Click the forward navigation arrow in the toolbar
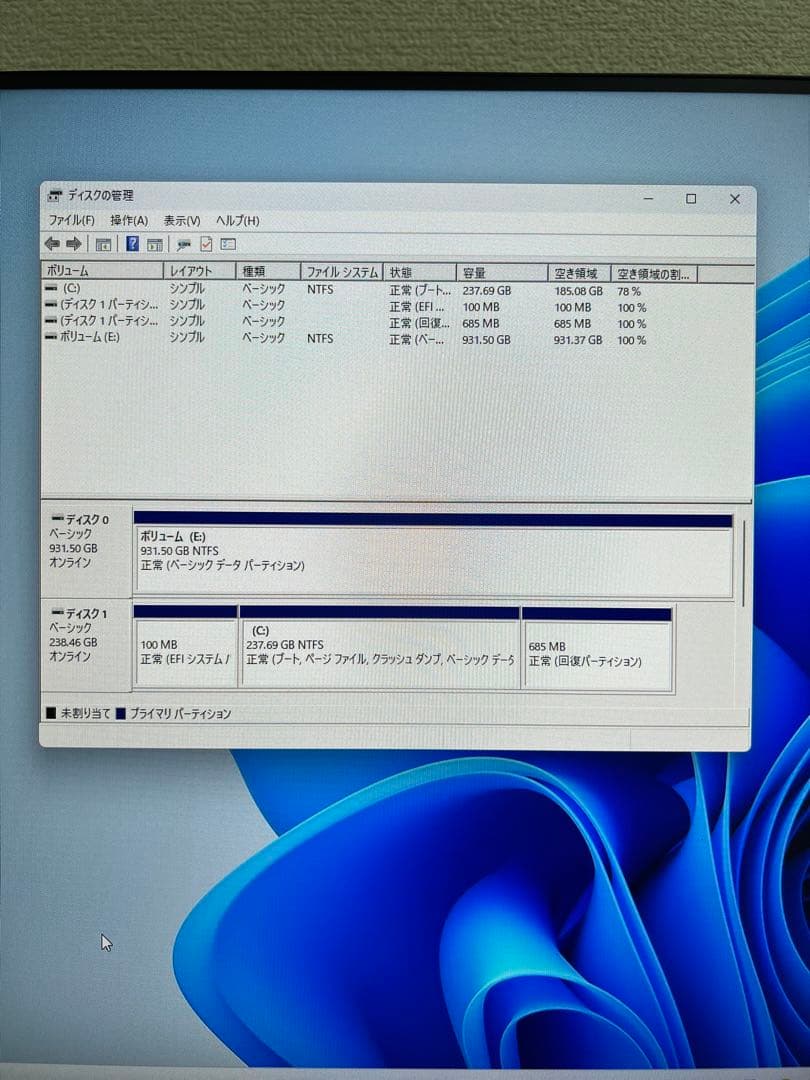This screenshot has height=1080, width=810. pyautogui.click(x=74, y=244)
